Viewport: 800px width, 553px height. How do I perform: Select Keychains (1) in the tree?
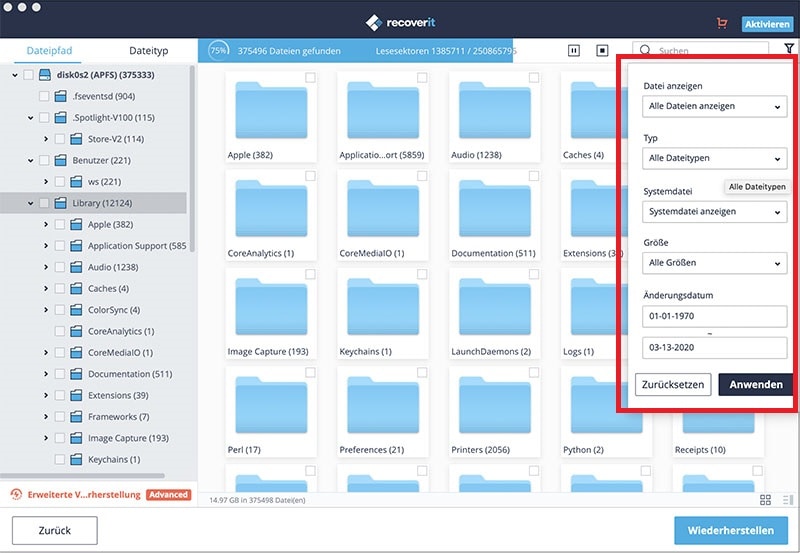click(114, 460)
